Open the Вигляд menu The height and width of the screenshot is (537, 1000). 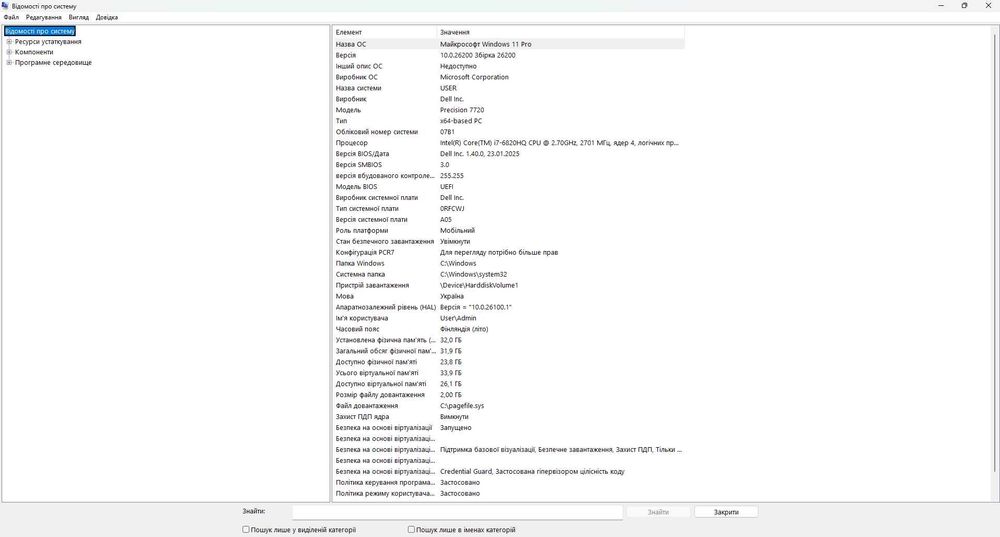tap(79, 17)
